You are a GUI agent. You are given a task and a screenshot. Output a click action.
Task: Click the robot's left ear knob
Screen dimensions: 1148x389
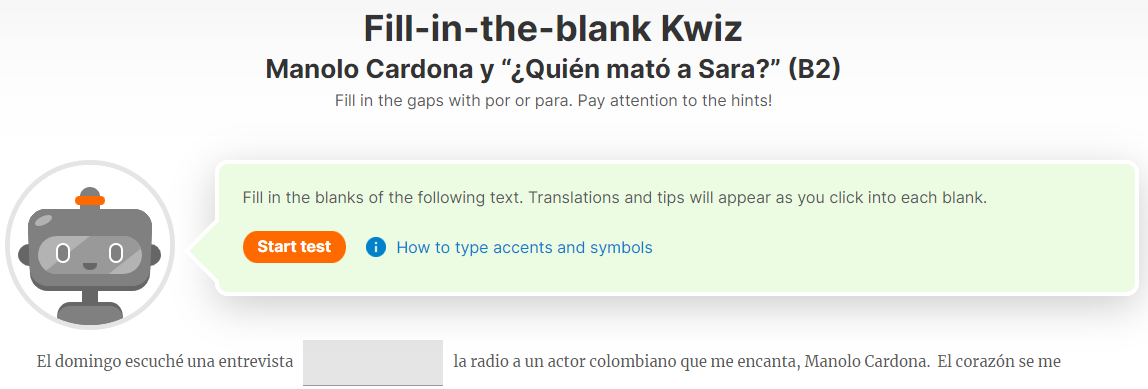click(23, 256)
